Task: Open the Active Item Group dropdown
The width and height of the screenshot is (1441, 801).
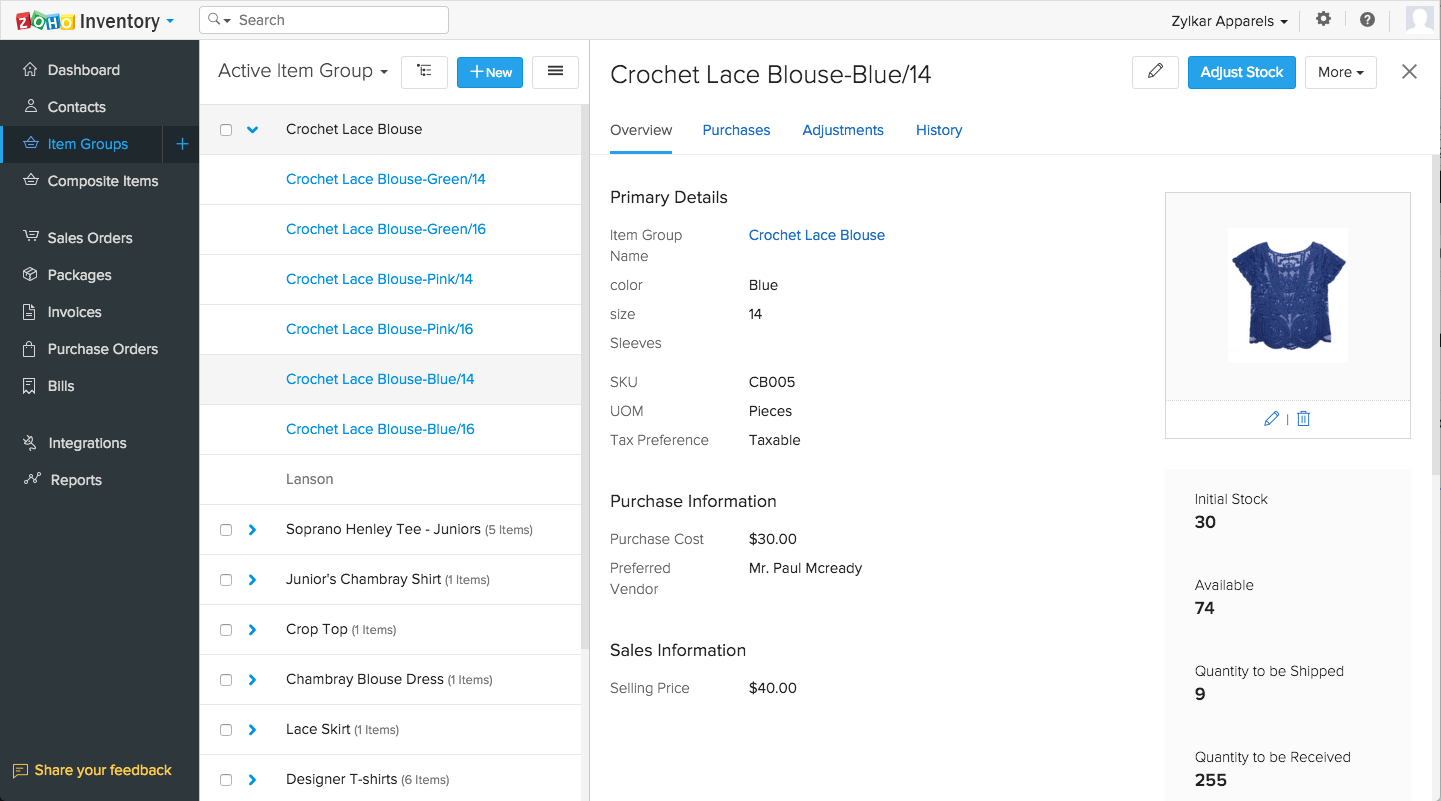Action: click(x=301, y=71)
